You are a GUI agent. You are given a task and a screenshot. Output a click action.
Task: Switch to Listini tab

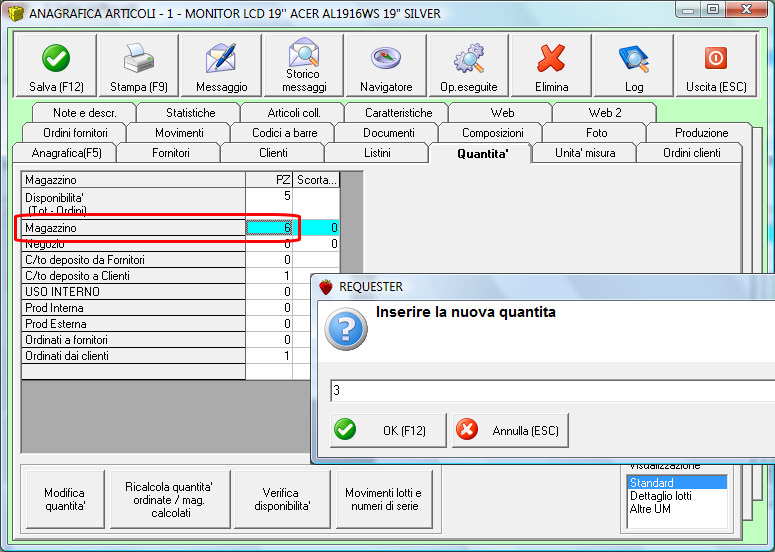click(x=377, y=153)
